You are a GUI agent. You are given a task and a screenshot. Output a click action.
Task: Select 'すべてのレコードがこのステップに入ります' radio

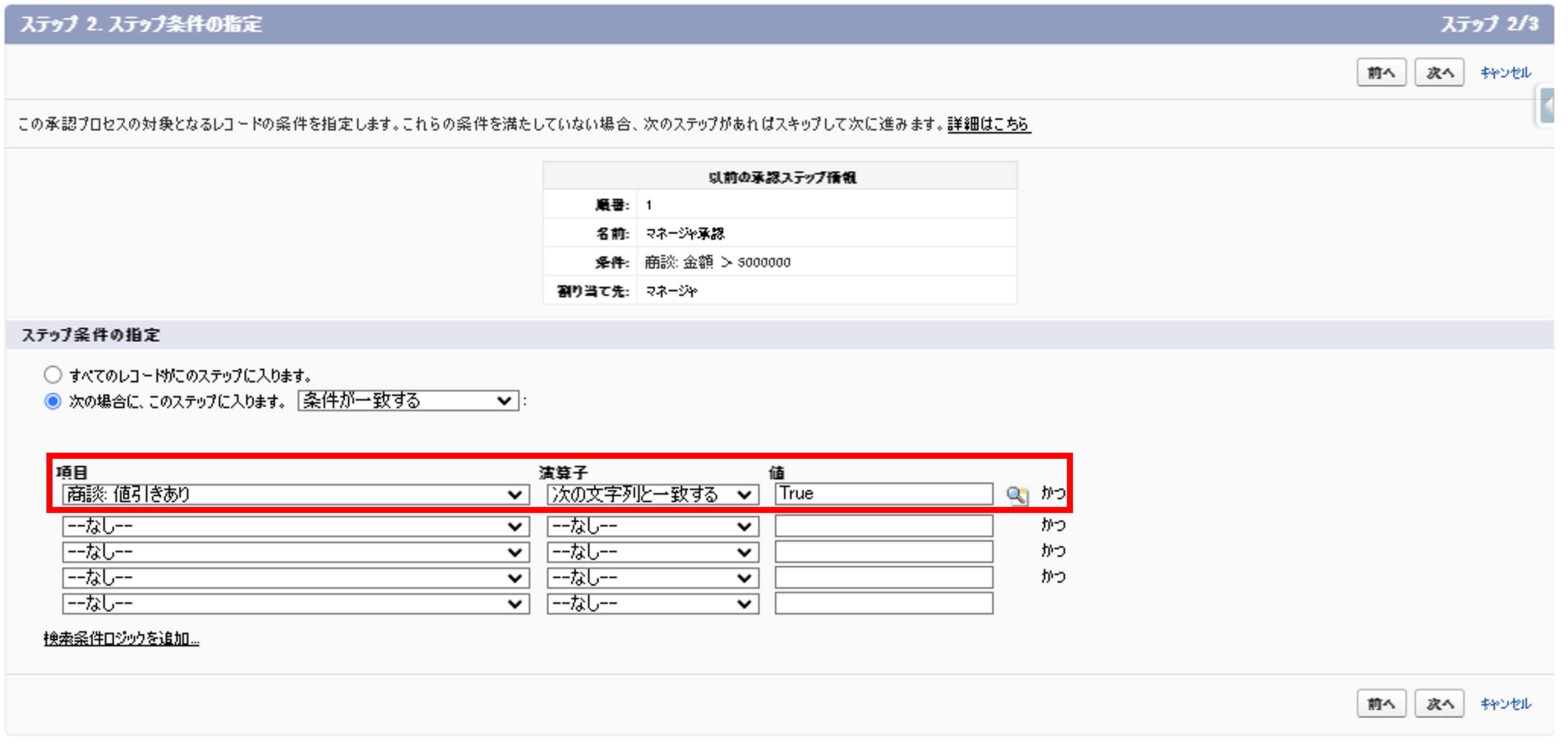pyautogui.click(x=53, y=375)
